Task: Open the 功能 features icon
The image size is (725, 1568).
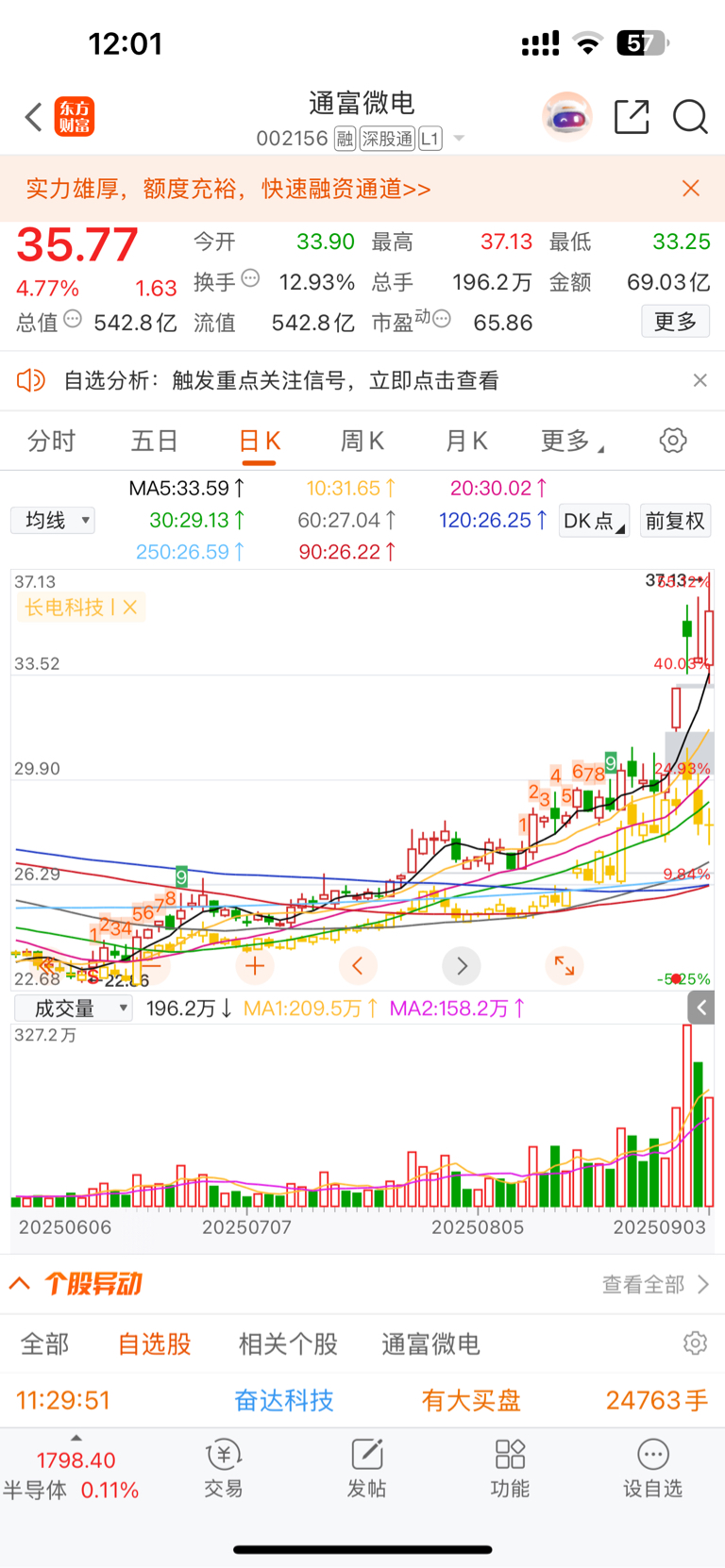Action: [x=510, y=1469]
